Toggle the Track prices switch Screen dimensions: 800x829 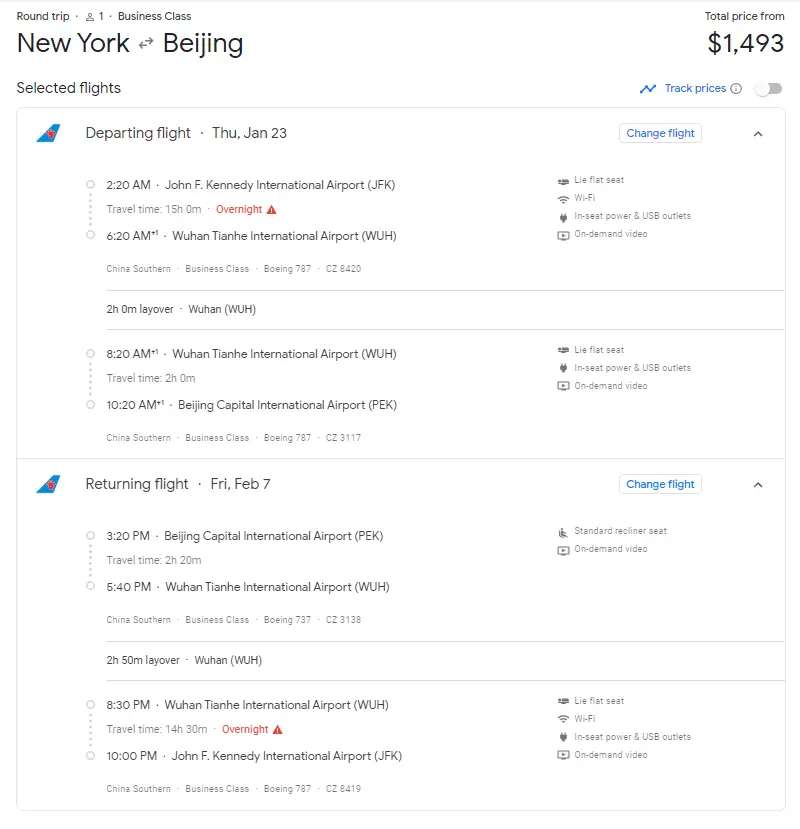(x=768, y=89)
